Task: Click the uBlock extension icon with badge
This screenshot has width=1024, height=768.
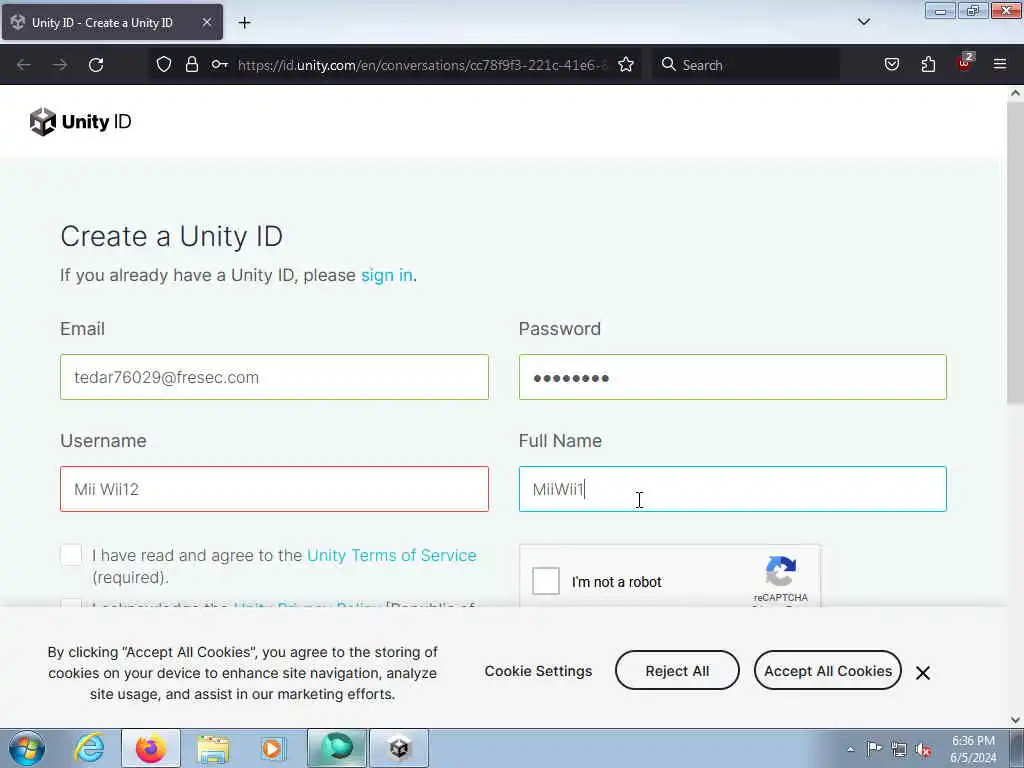Action: [x=965, y=63]
